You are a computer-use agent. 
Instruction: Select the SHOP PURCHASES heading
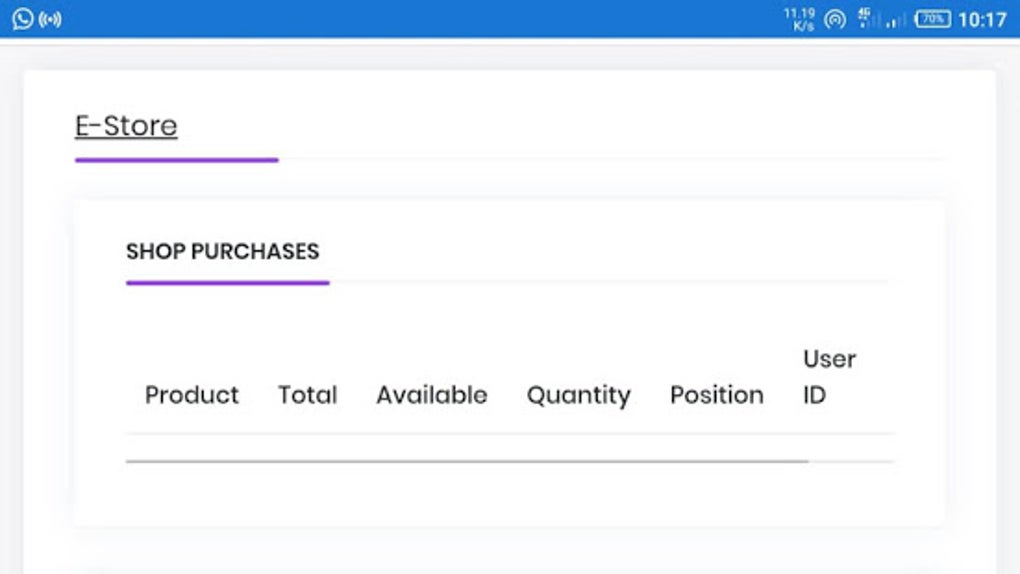[222, 251]
